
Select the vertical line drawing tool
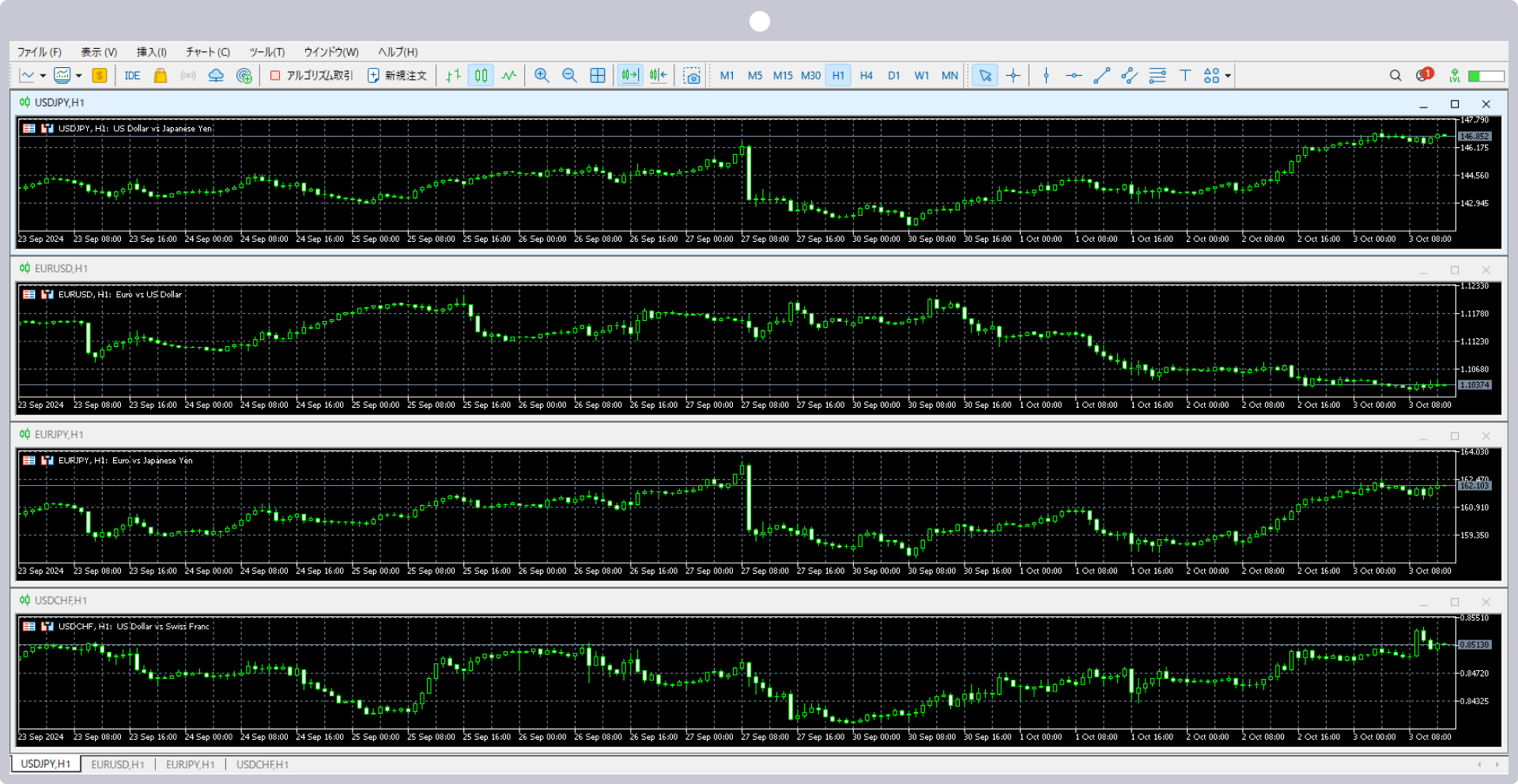click(1046, 76)
